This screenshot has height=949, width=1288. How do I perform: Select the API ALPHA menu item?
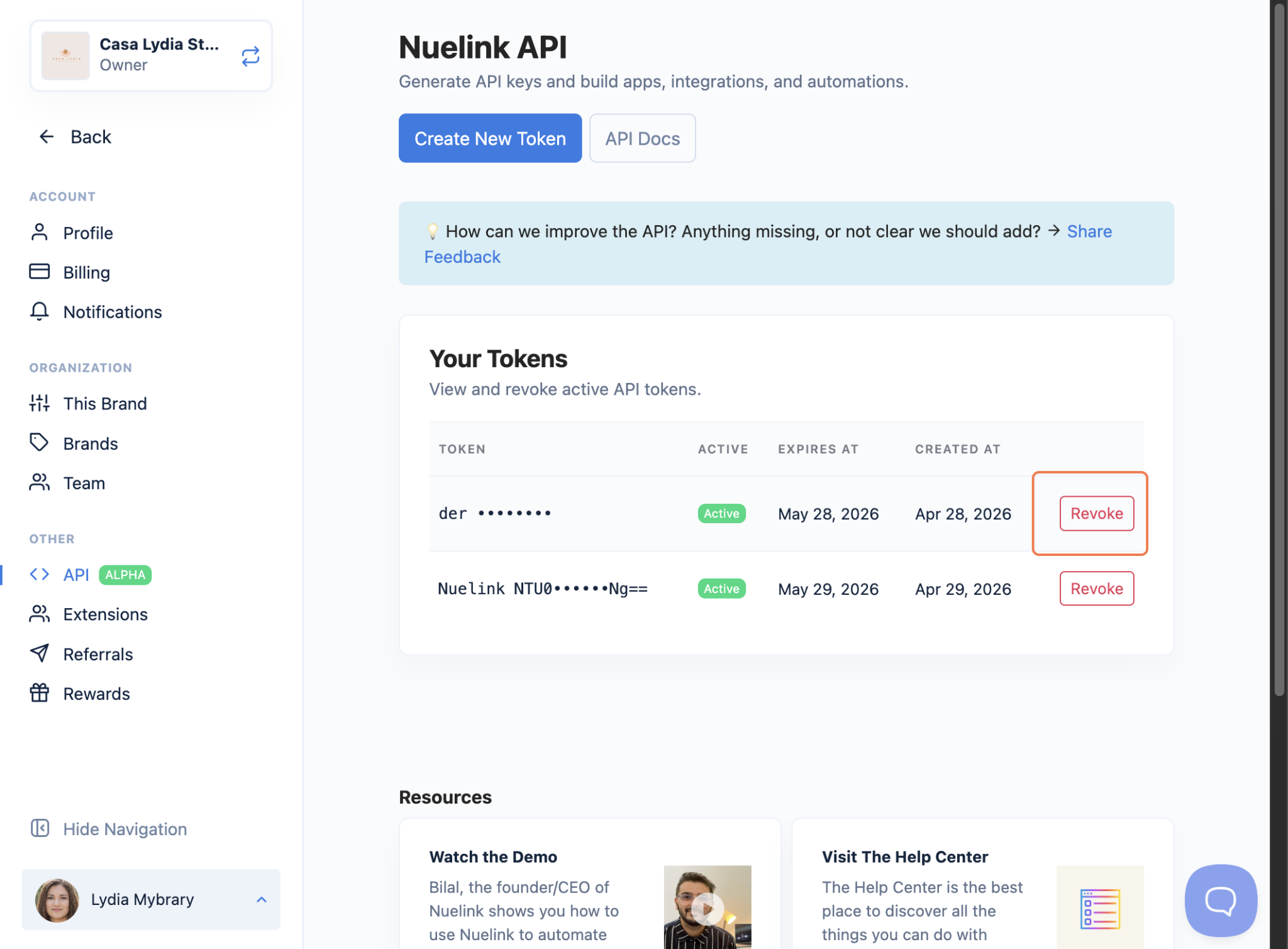click(77, 574)
